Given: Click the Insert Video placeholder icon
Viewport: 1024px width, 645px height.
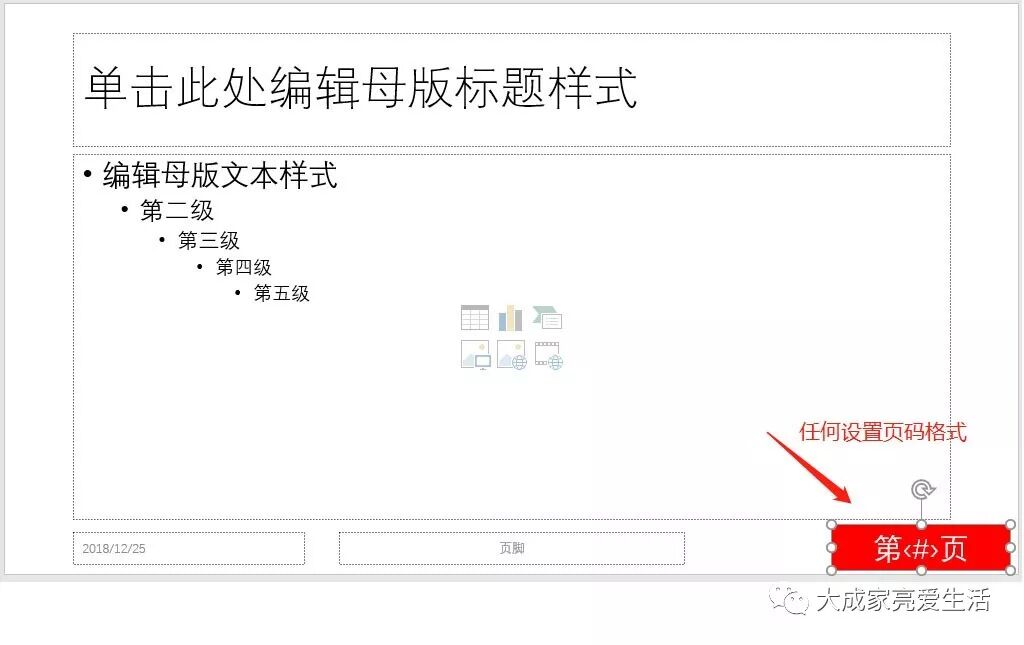Looking at the screenshot, I should coord(549,355).
